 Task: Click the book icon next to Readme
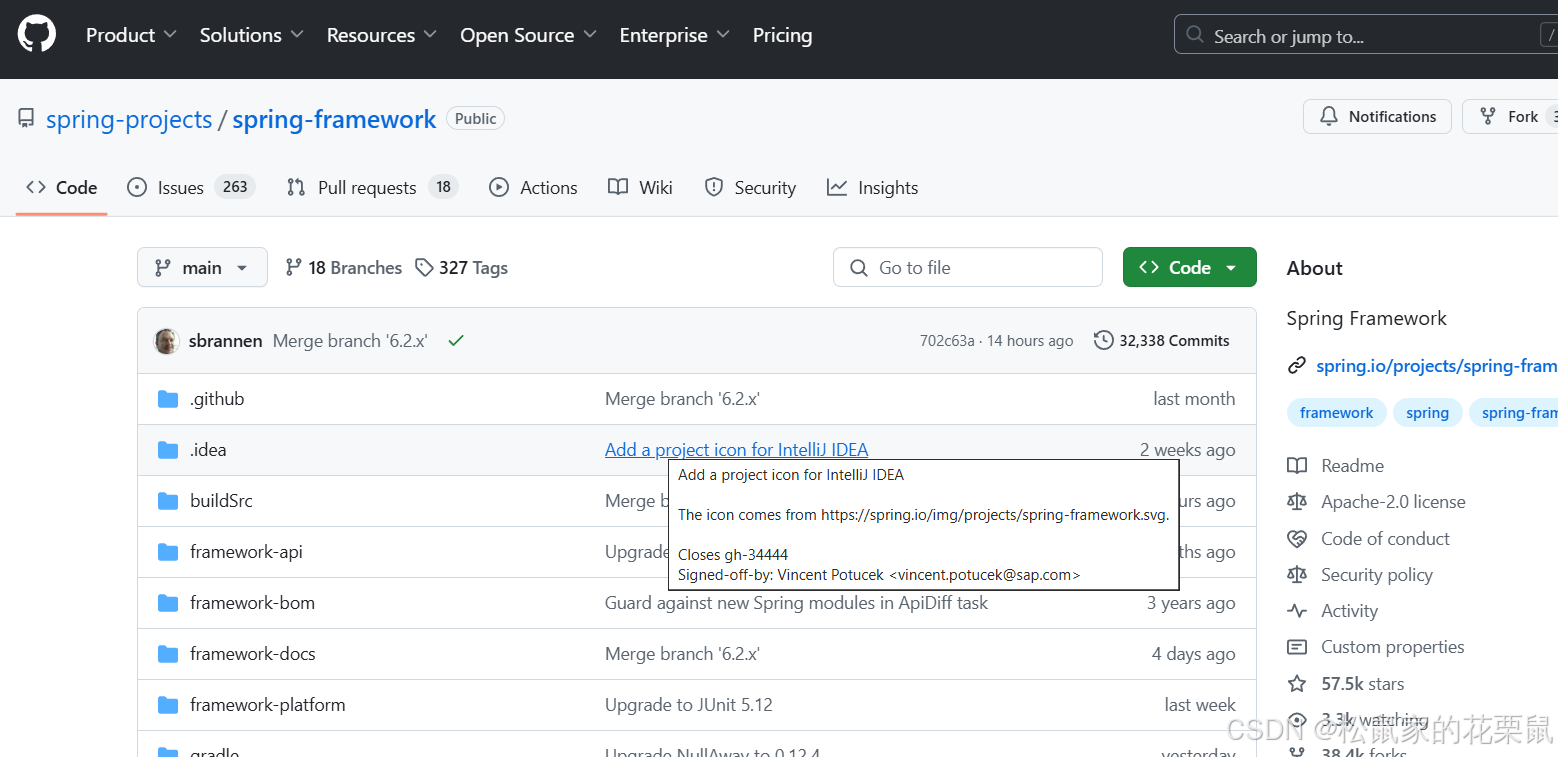coord(1297,466)
